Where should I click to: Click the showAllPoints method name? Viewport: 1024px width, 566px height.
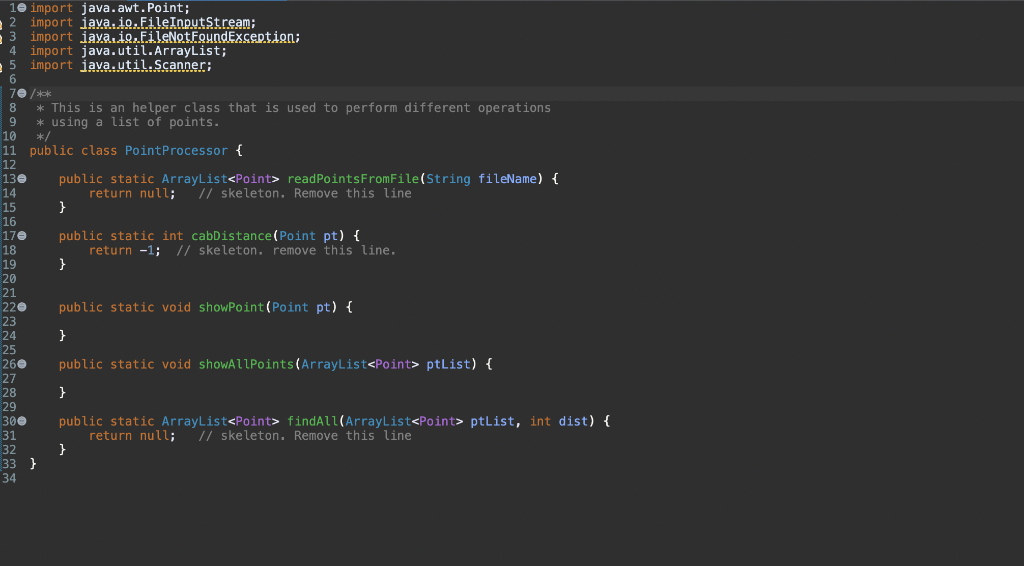click(x=246, y=364)
